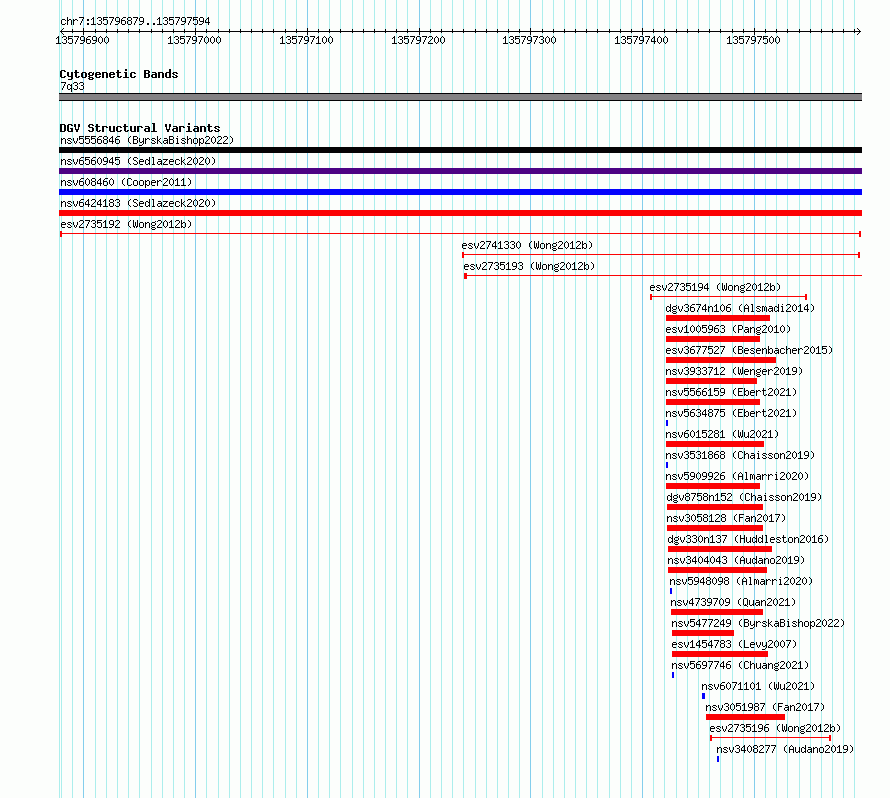
Task: Open dgv8758n152 (Chaisson2019) variant
Action: (x=744, y=497)
